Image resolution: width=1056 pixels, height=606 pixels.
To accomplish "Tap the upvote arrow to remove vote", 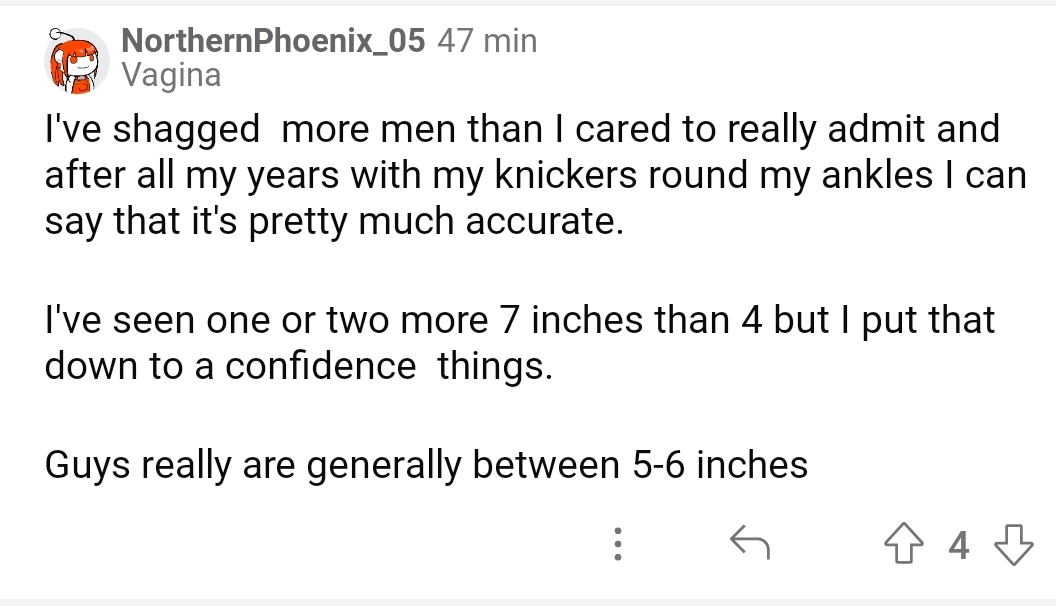I will [x=906, y=545].
